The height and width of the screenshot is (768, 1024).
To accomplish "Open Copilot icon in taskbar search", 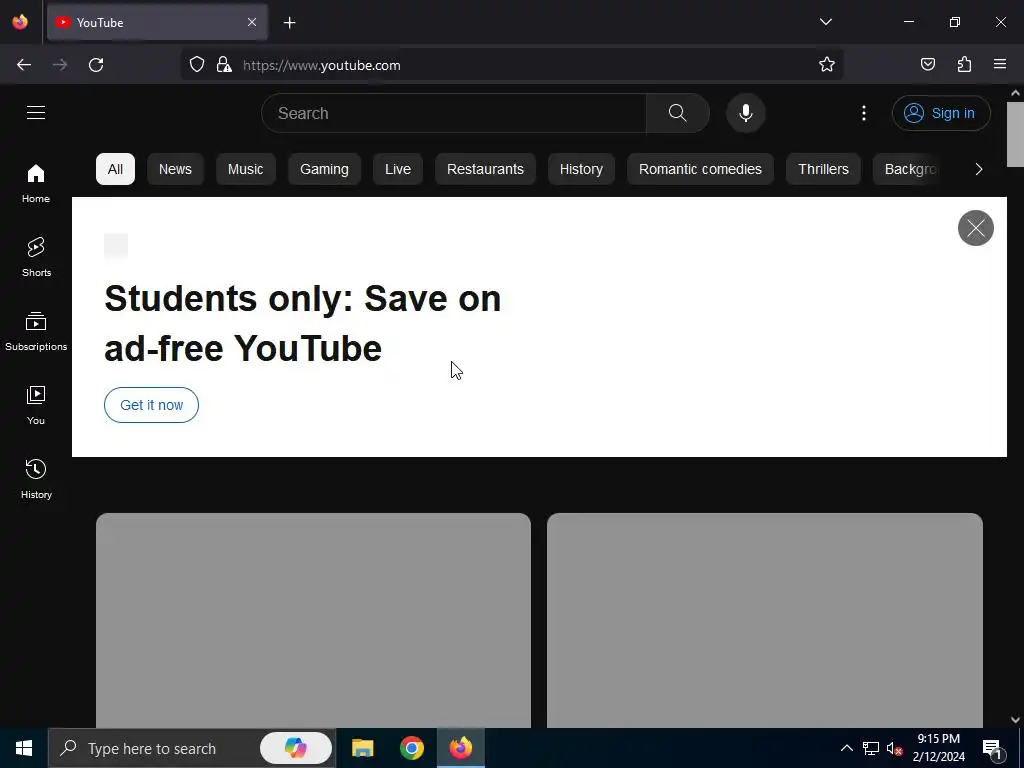I will pos(296,748).
